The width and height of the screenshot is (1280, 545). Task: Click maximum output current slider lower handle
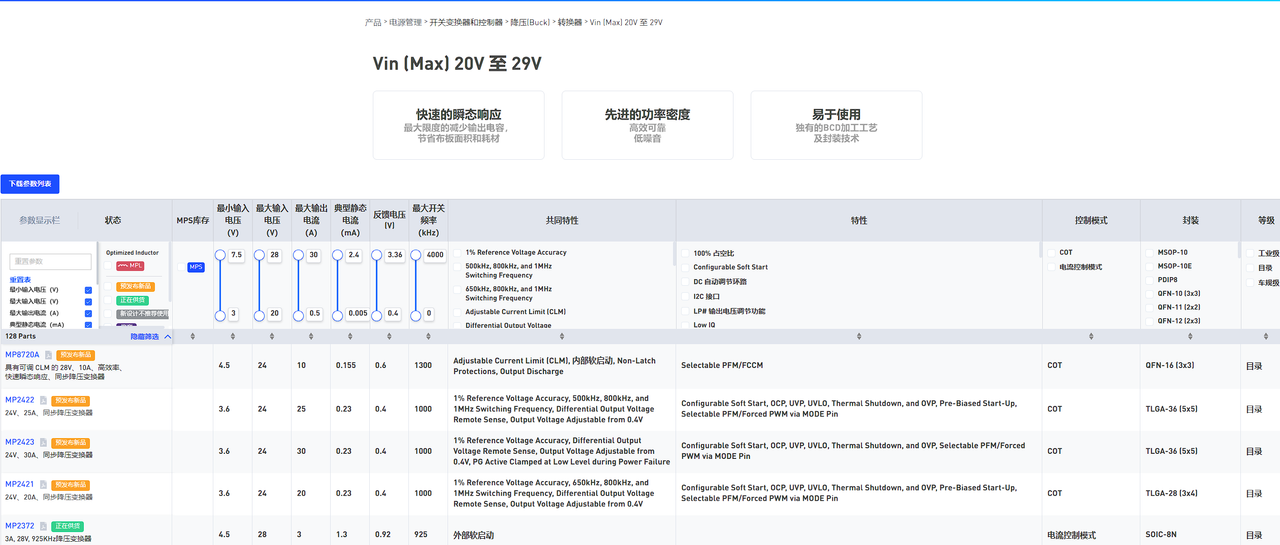click(x=298, y=315)
